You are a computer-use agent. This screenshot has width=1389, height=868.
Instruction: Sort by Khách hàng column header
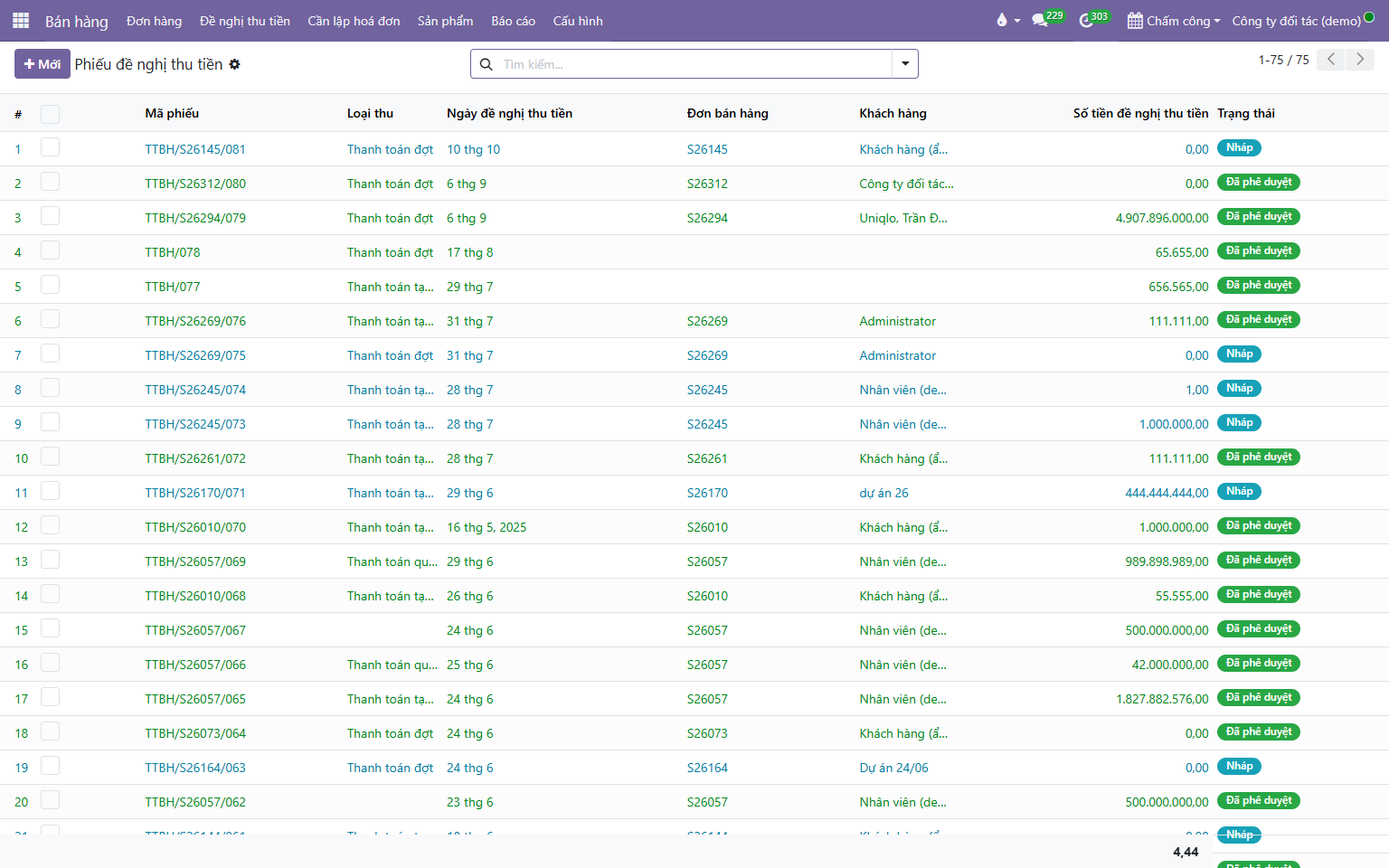tap(893, 113)
